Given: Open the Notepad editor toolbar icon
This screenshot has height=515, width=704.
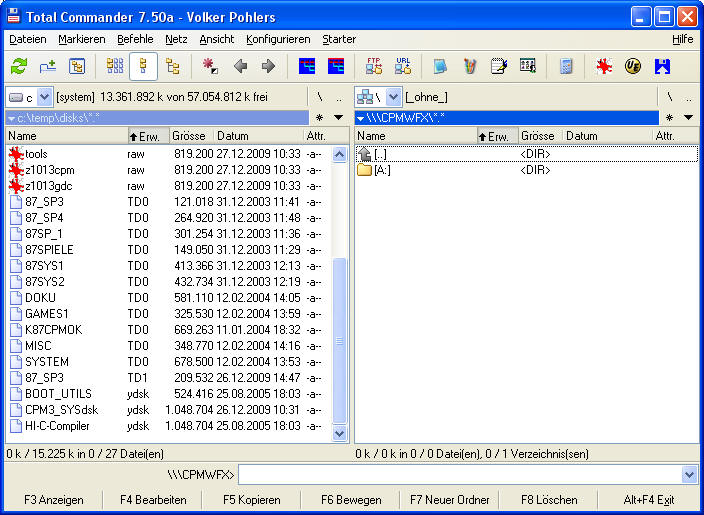Looking at the screenshot, I should (x=499, y=66).
